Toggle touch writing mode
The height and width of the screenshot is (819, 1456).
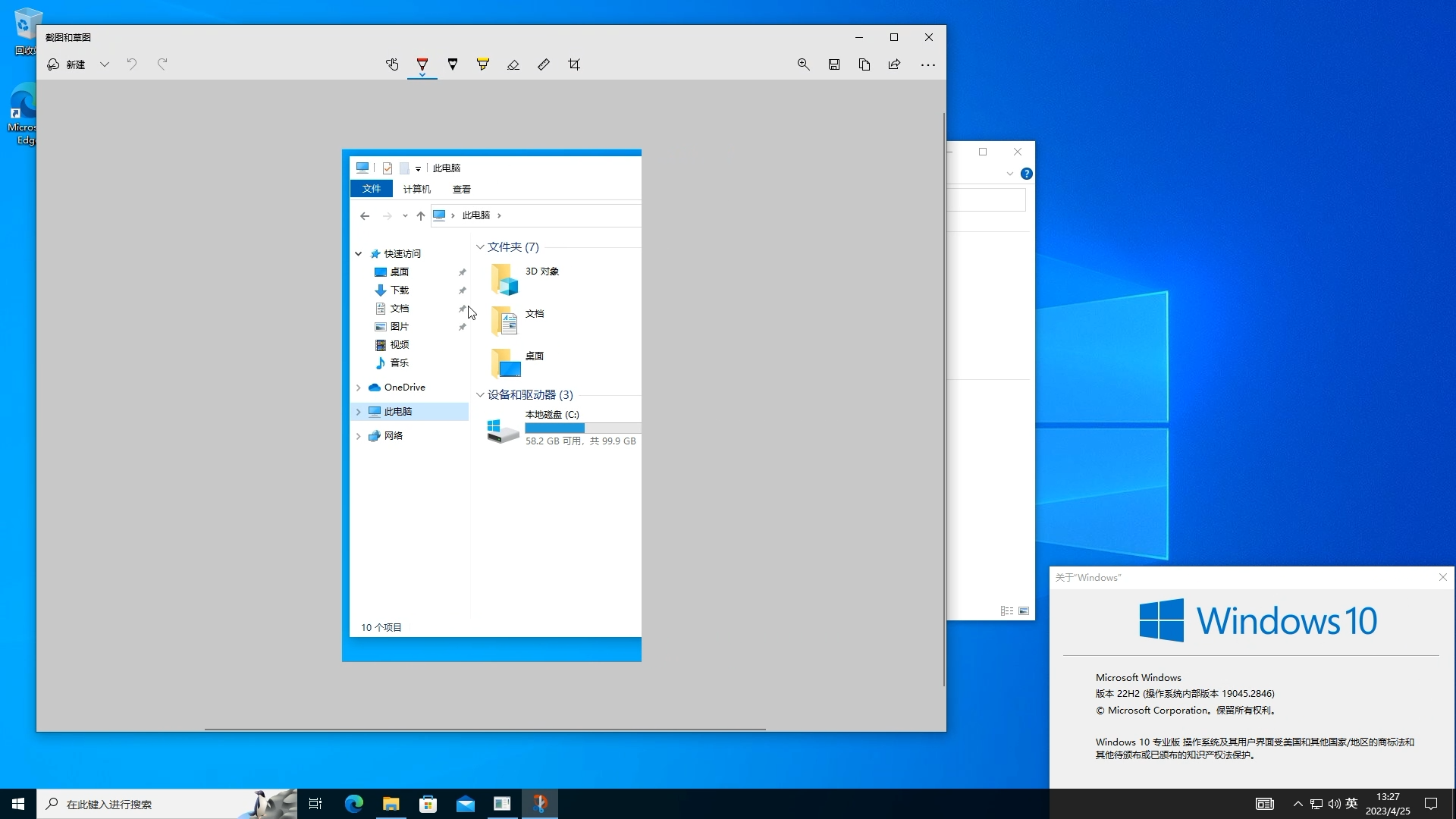point(392,64)
